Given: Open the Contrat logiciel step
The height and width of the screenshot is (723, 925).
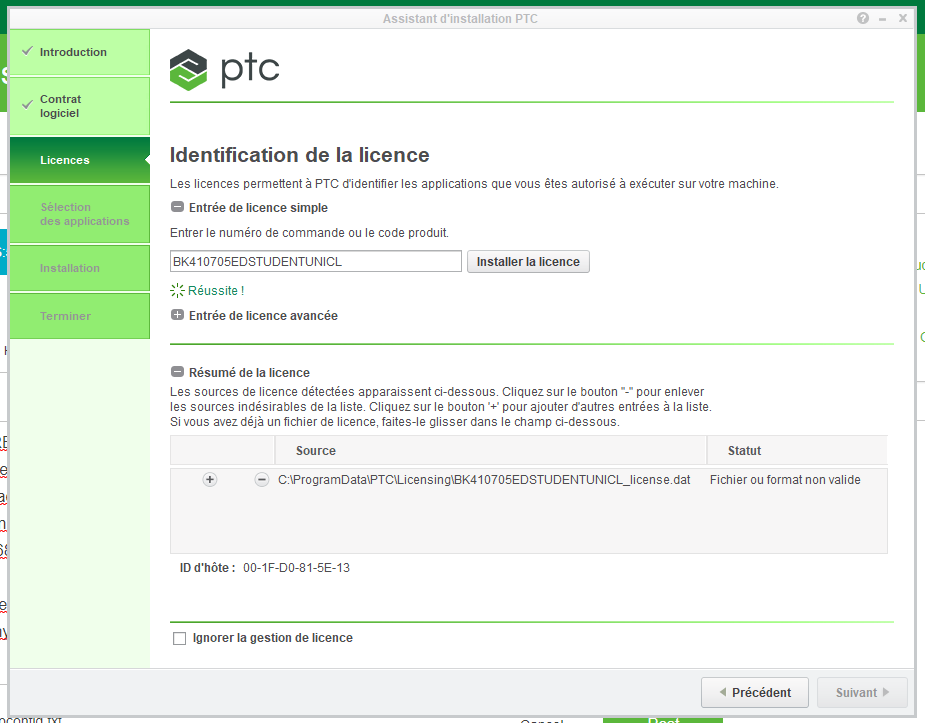Looking at the screenshot, I should pos(80,106).
